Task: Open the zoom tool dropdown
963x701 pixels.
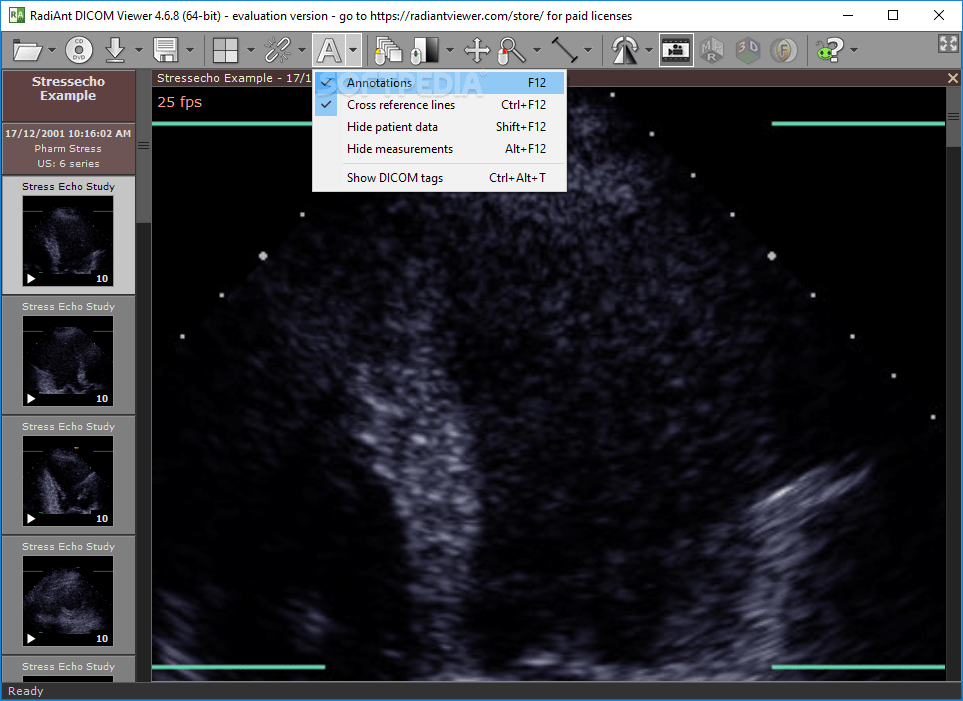Action: [x=536, y=50]
